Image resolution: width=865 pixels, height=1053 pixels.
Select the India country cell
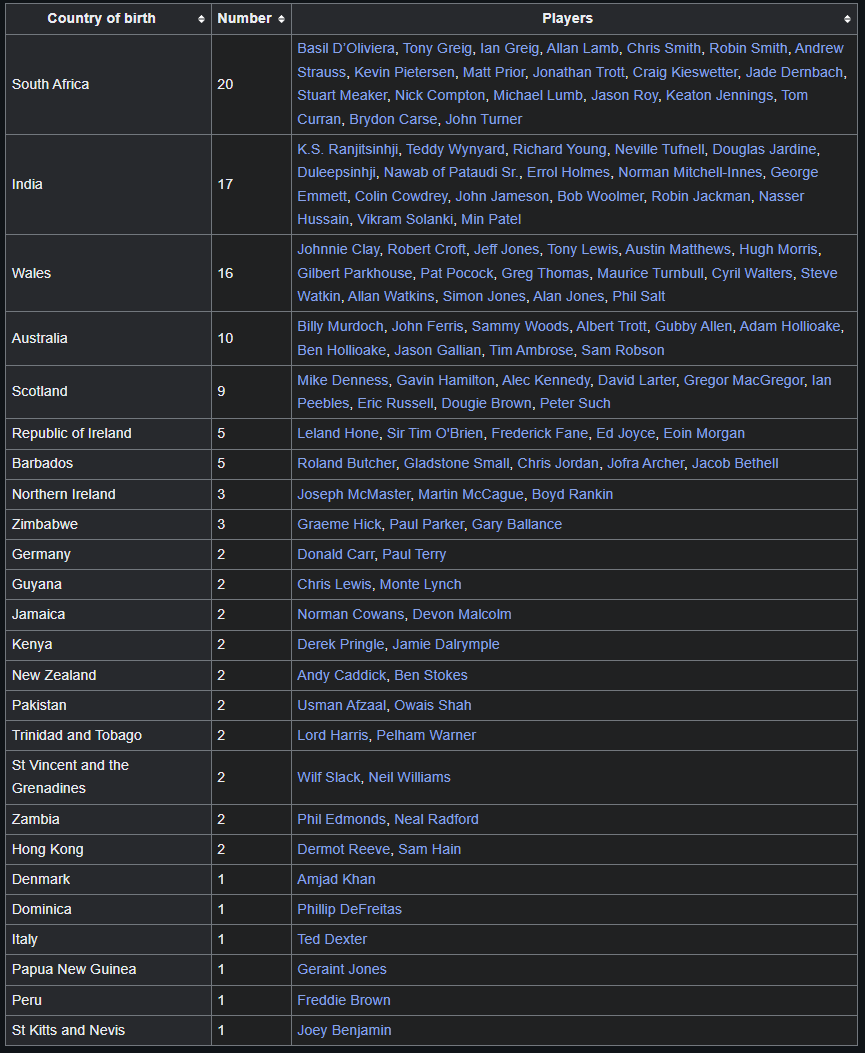click(x=108, y=184)
